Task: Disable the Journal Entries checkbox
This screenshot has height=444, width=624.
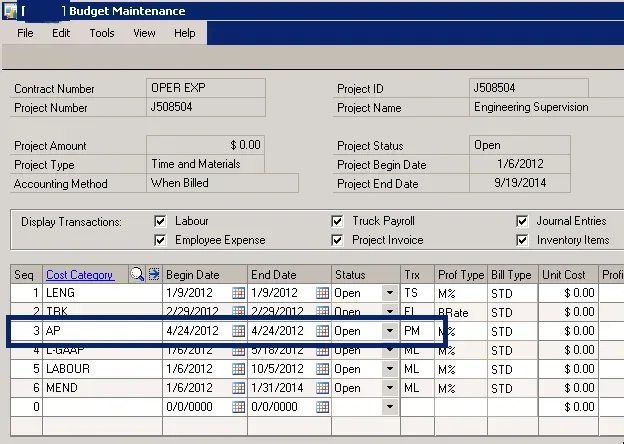Action: [522, 221]
